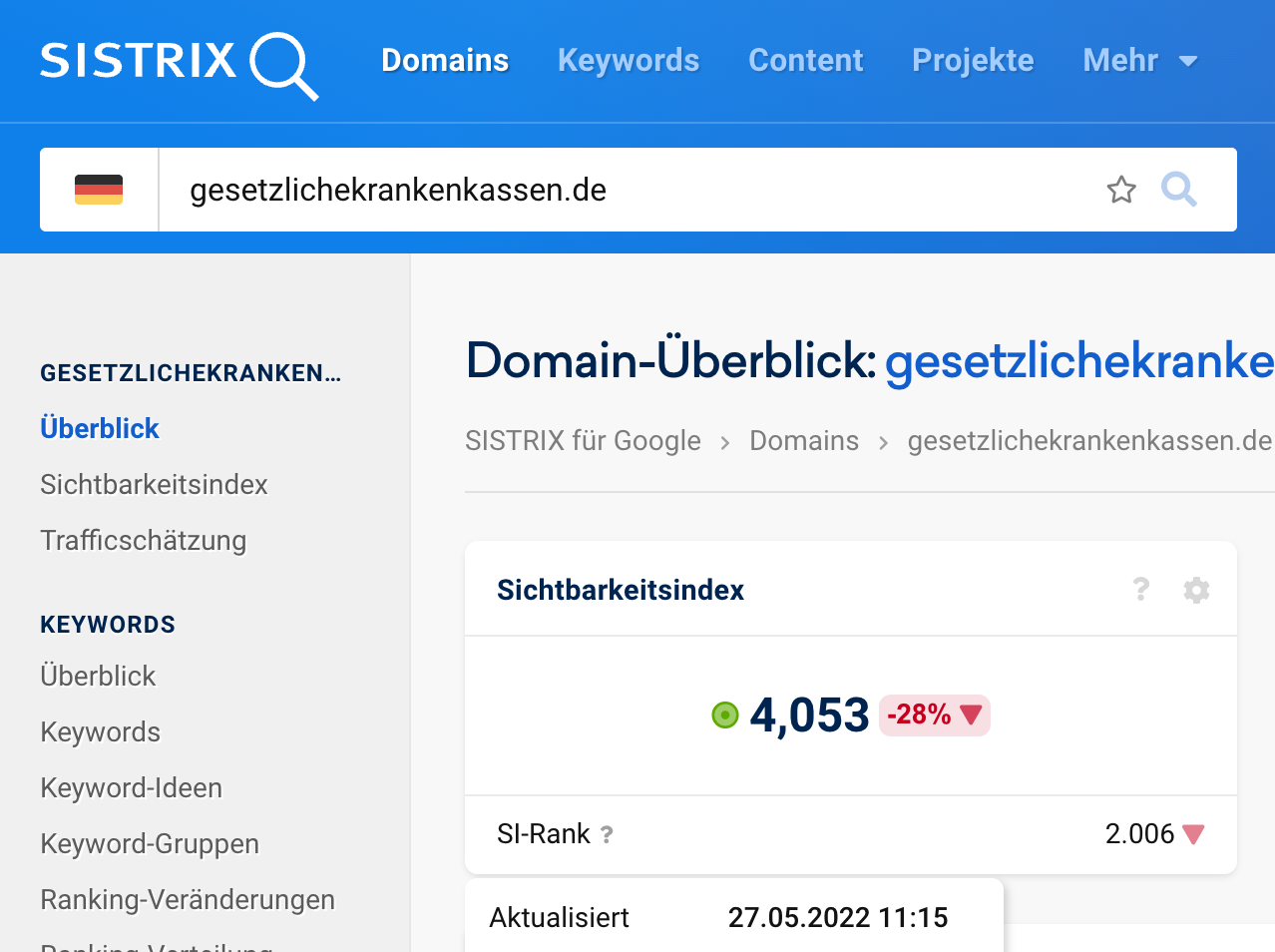Viewport: 1275px width, 952px height.
Task: Click SISTRIX für Google breadcrumb
Action: pyautogui.click(x=583, y=441)
